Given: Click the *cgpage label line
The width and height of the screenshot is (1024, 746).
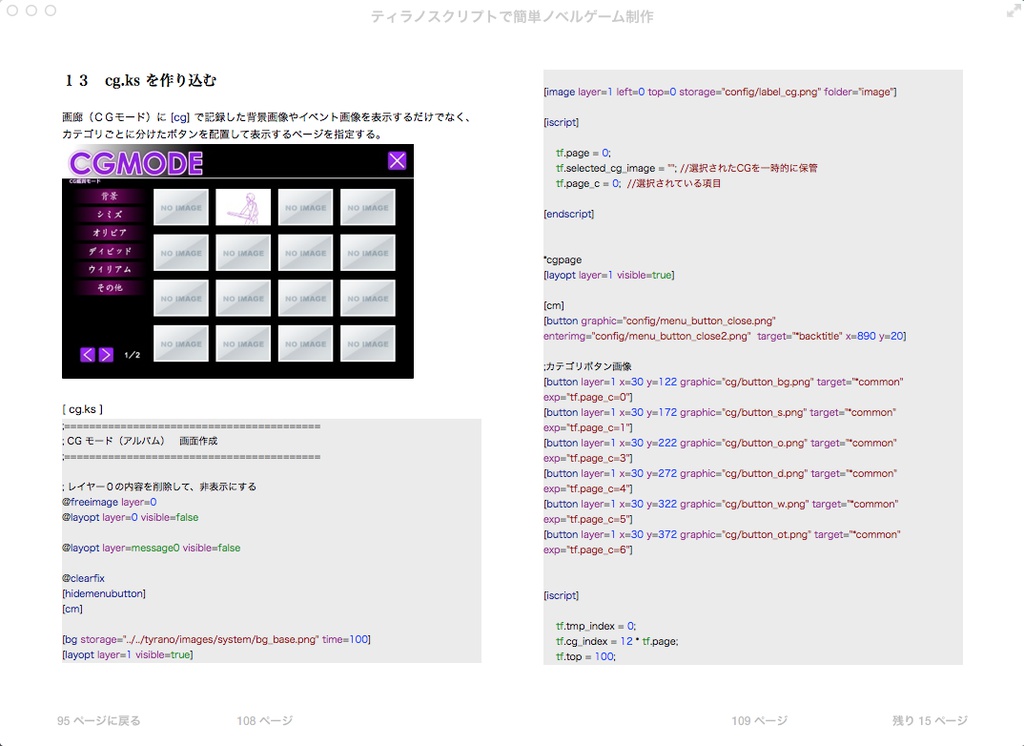Looking at the screenshot, I should tap(562, 259).
